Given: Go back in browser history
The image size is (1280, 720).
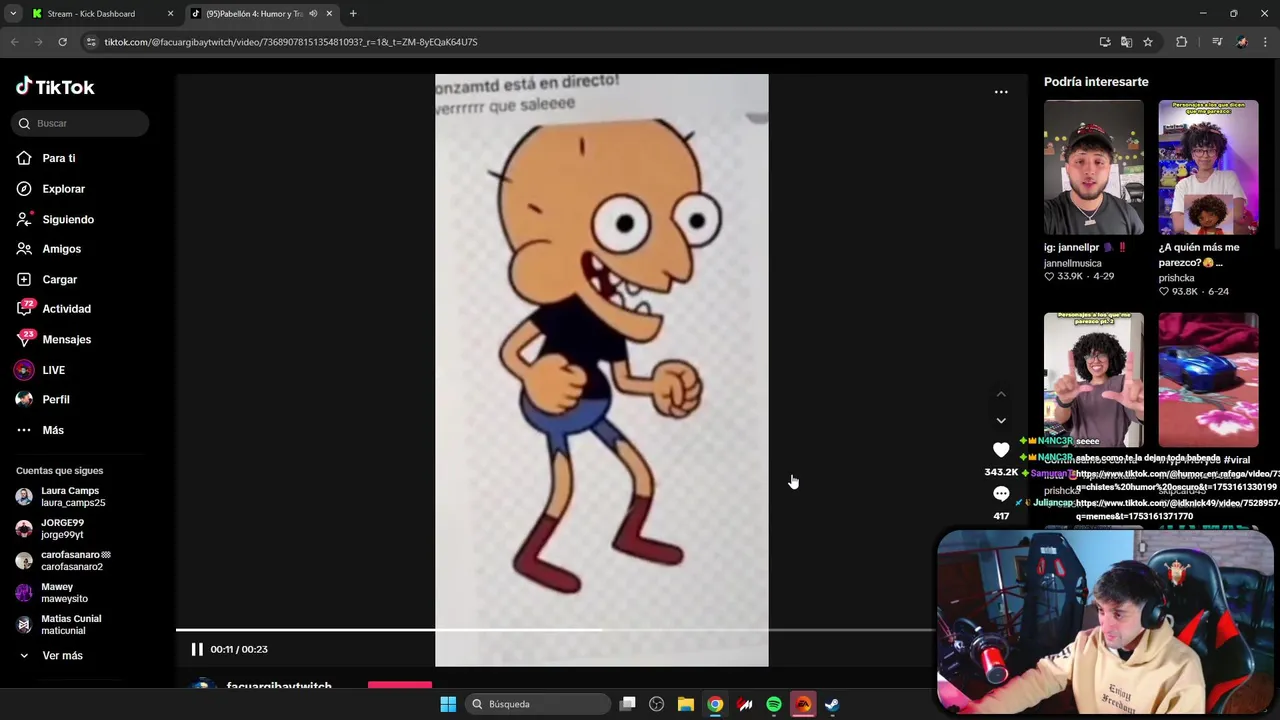Looking at the screenshot, I should (x=14, y=42).
